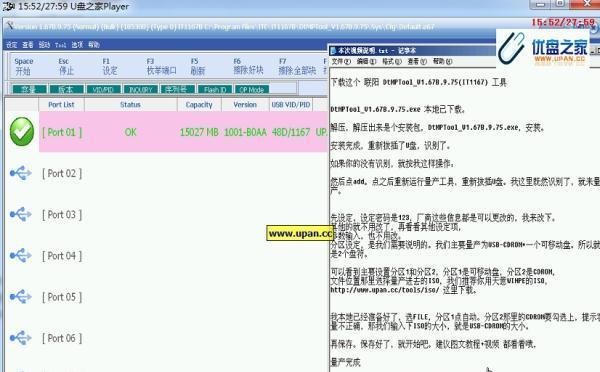This screenshot has height=372, width=600.
Task: Select the Port 01 row in list
Action: pyautogui.click(x=184, y=132)
